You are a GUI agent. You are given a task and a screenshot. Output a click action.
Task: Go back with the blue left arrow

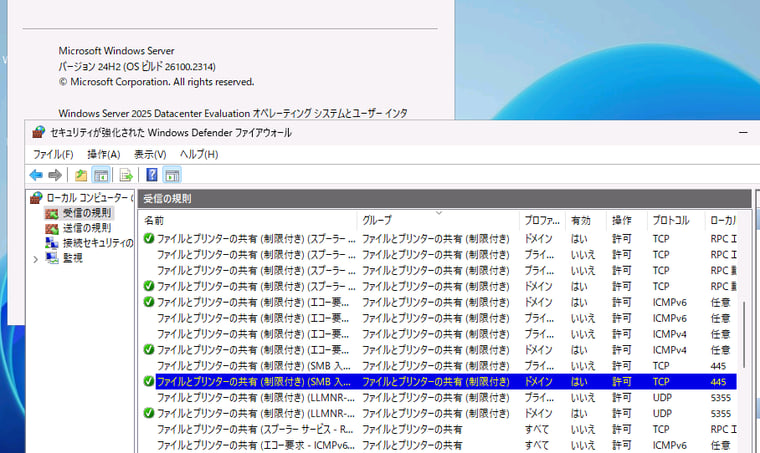point(36,175)
